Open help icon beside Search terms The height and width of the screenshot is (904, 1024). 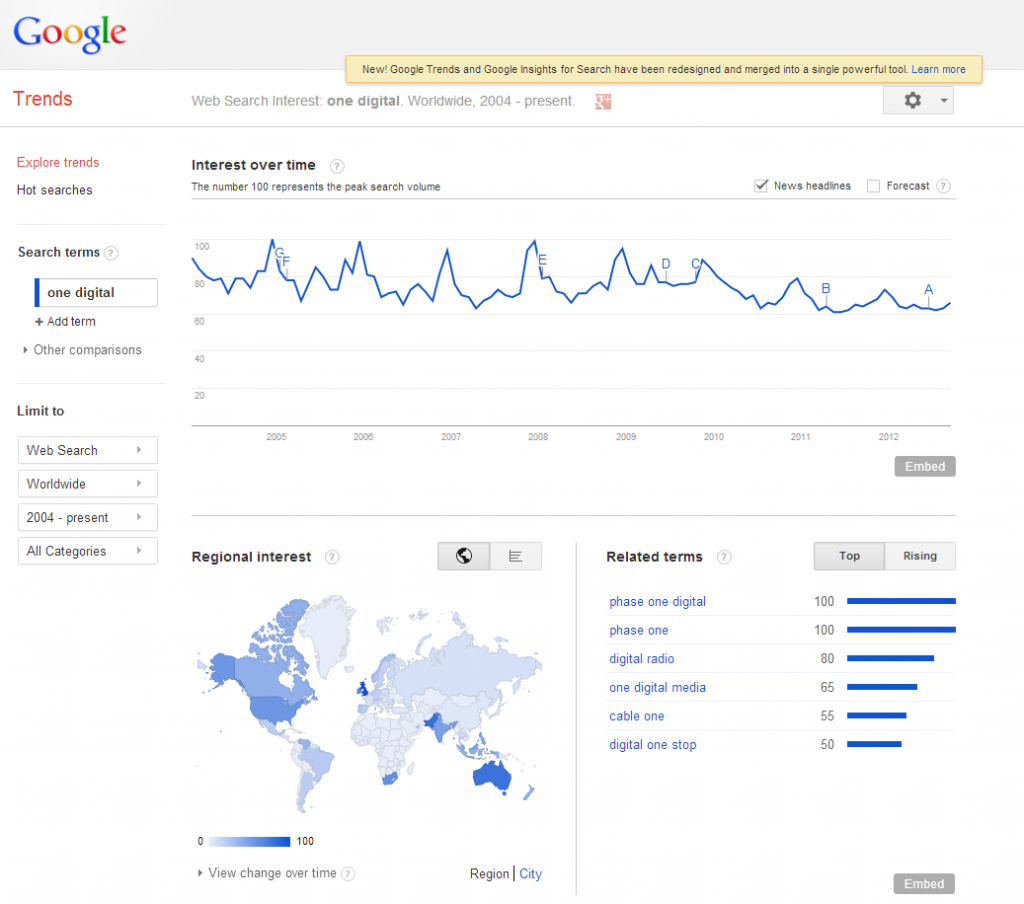[112, 253]
